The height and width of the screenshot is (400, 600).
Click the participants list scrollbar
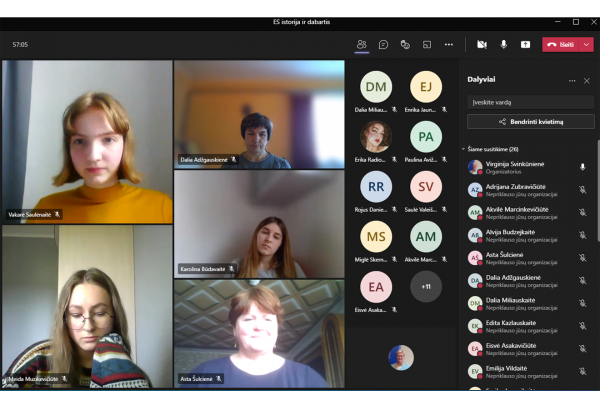click(x=598, y=190)
